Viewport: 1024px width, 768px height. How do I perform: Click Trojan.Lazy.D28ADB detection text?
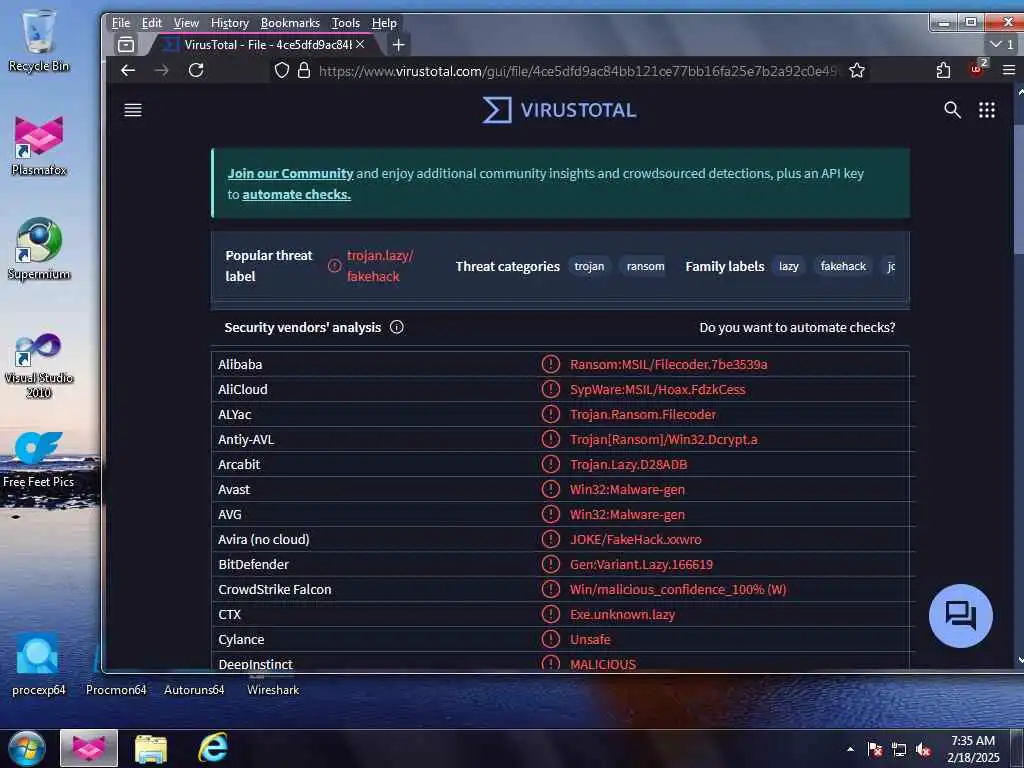[628, 464]
